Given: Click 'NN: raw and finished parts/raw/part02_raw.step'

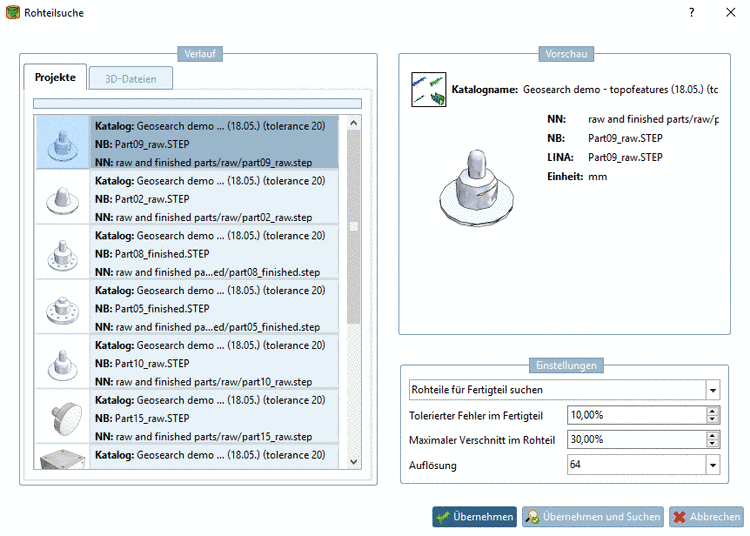Looking at the screenshot, I should pos(203,217).
